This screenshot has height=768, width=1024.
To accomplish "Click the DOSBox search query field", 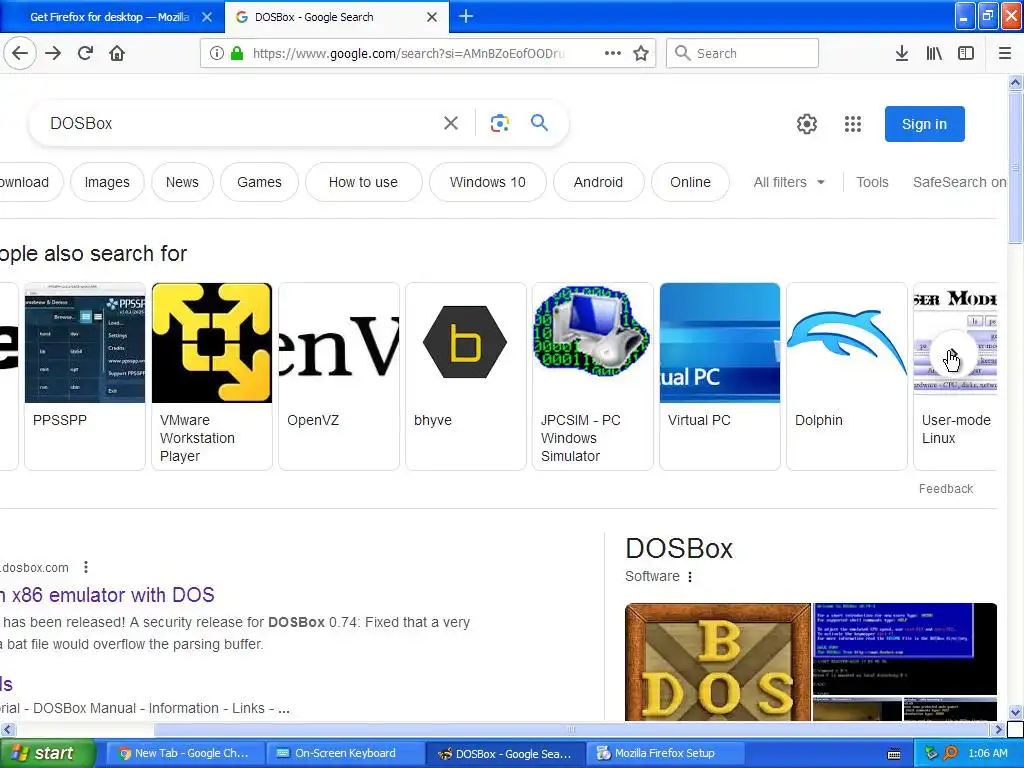I will click(x=242, y=123).
